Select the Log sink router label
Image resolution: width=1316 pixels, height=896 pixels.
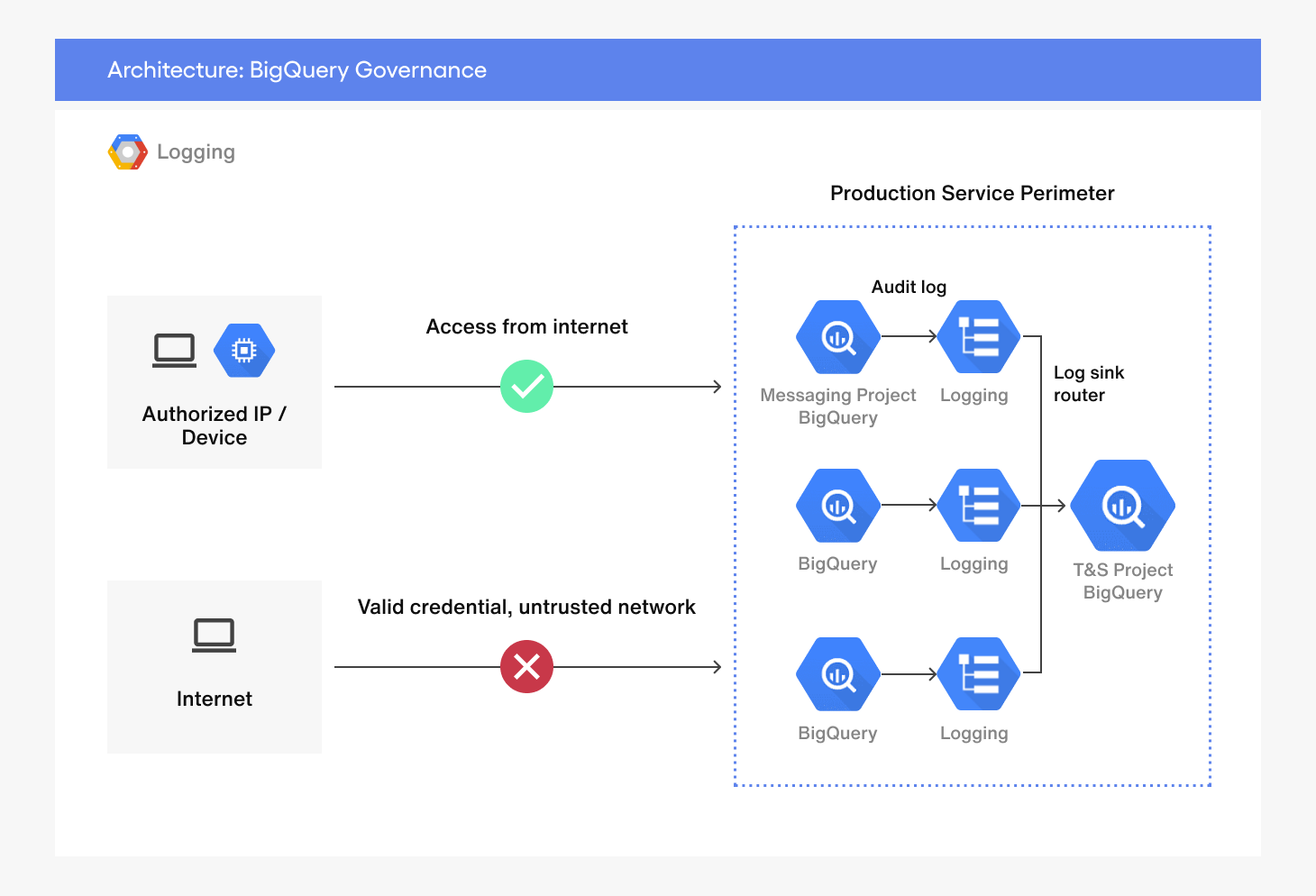point(1089,384)
